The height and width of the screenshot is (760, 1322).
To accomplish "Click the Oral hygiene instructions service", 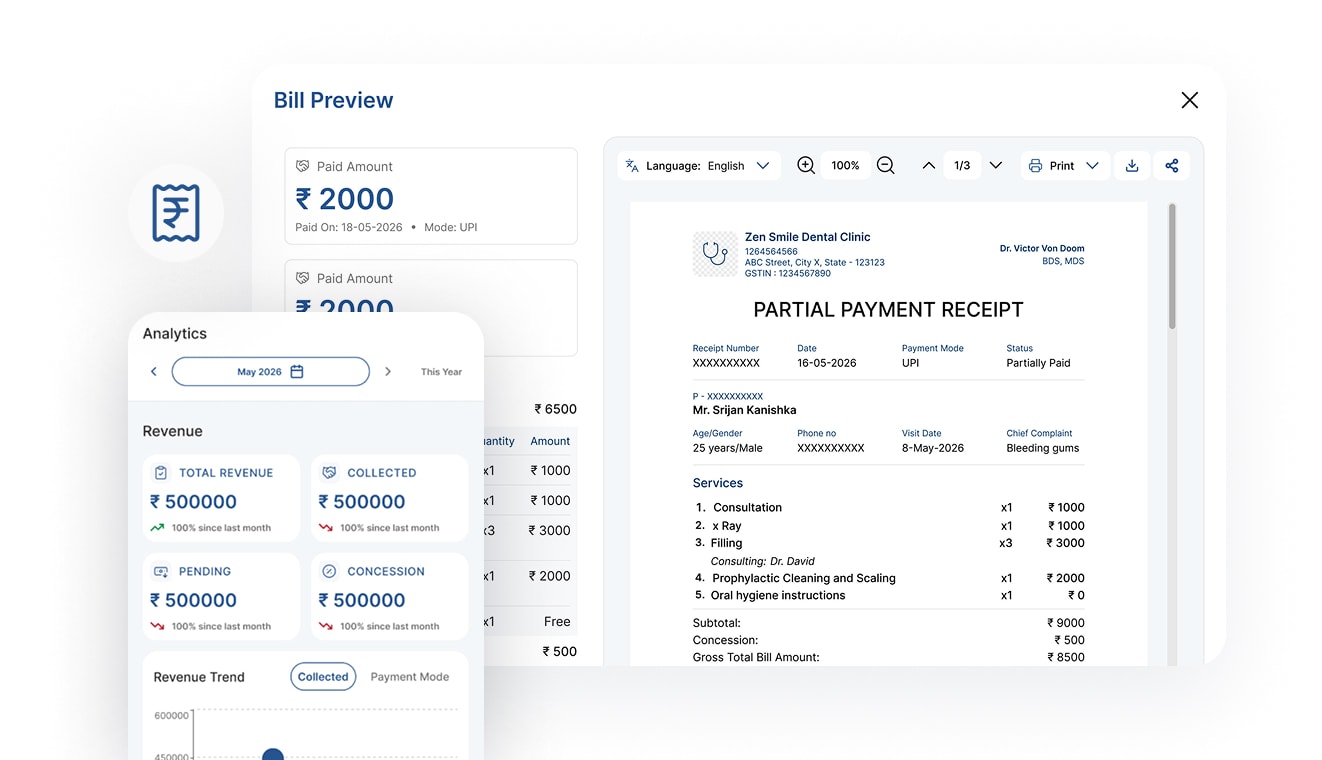I will [778, 596].
